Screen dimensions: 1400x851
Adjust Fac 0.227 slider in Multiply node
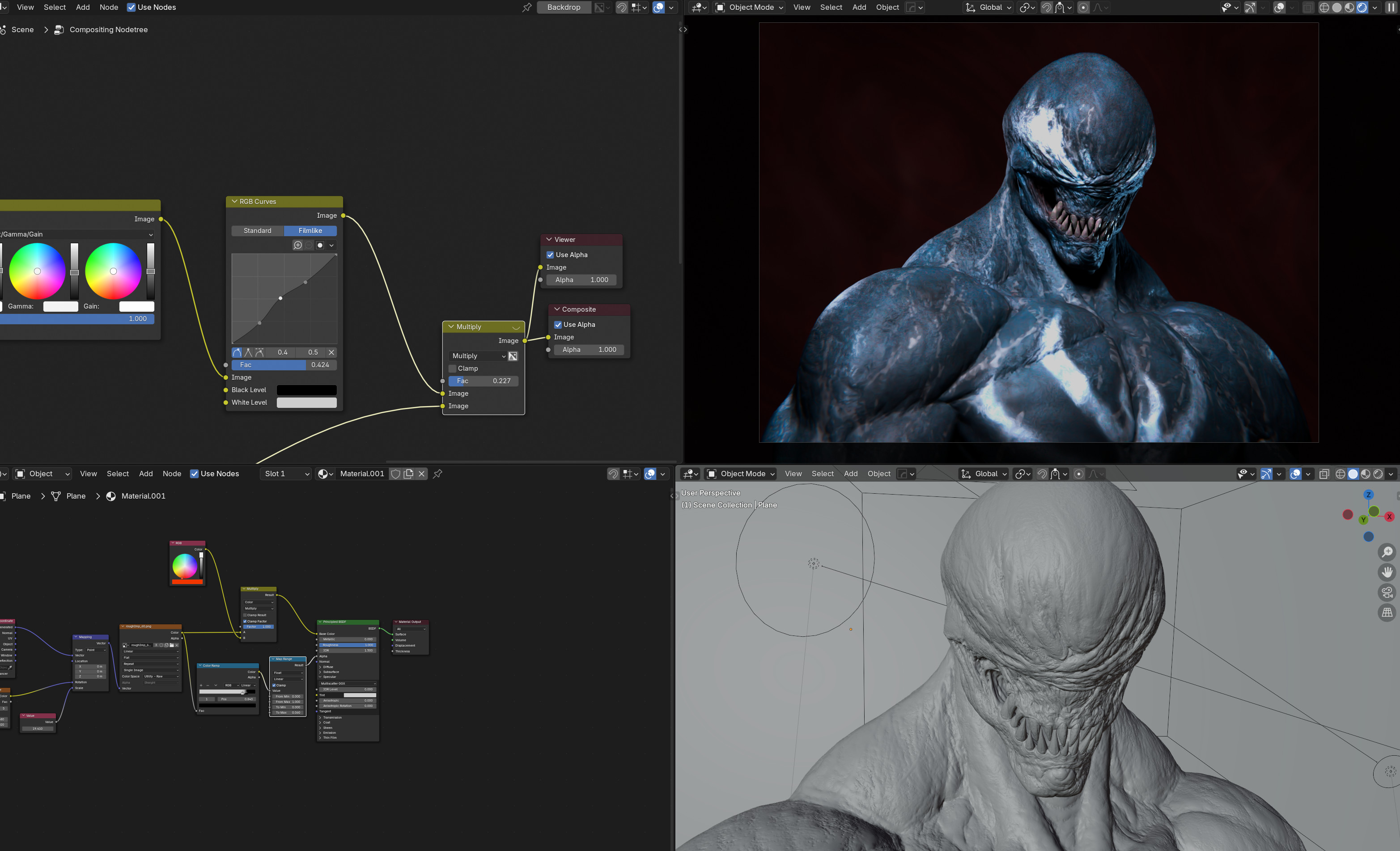pos(484,381)
